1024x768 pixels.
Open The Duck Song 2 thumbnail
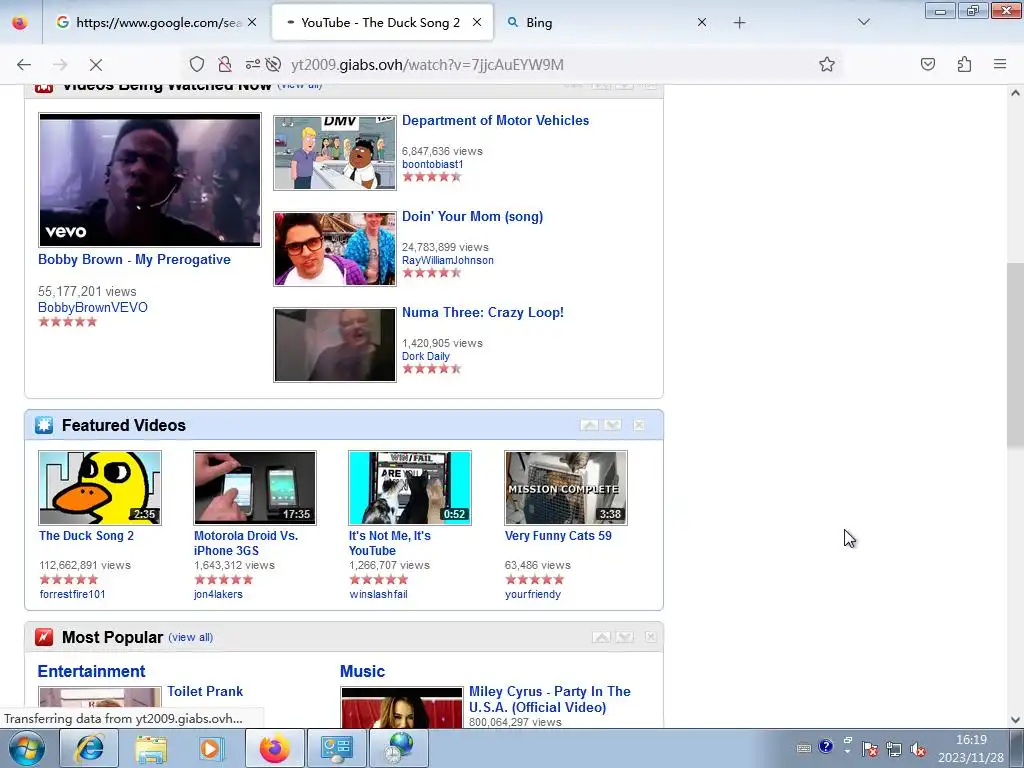(100, 488)
